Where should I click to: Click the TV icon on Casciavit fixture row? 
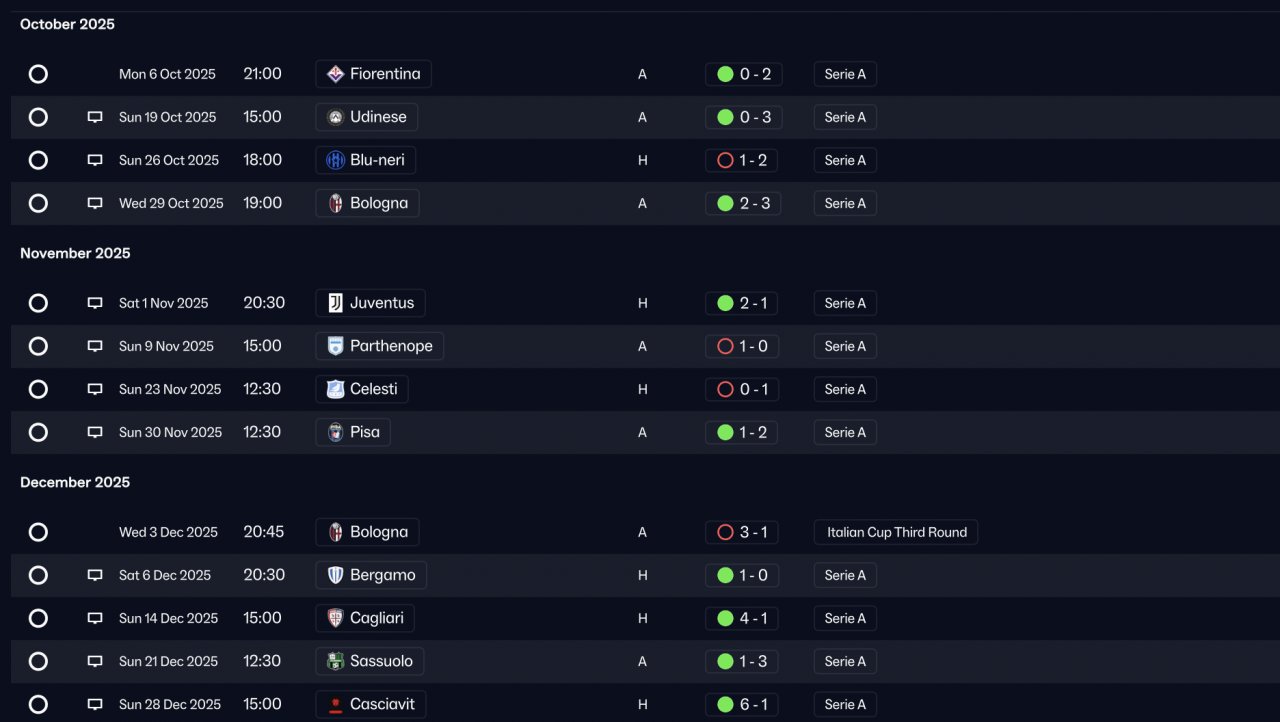95,704
